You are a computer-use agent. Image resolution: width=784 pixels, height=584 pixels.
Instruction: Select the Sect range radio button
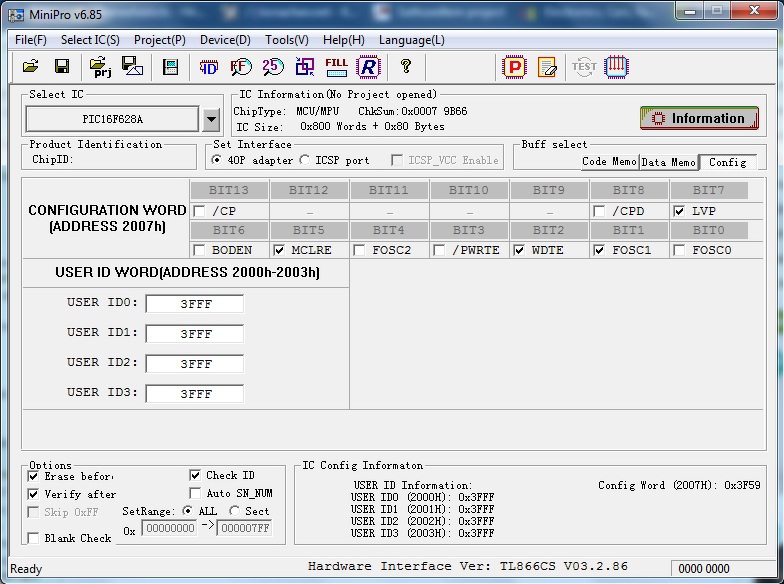234,511
